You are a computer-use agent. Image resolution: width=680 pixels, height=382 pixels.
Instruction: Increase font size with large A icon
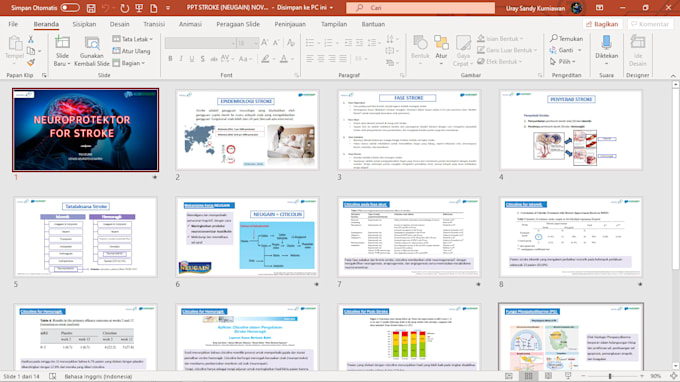265,42
